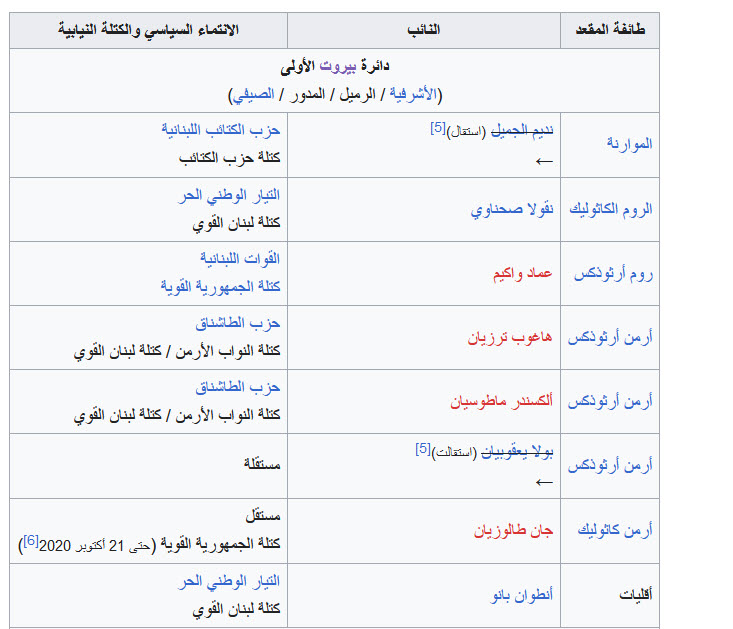733x629 pixels.
Task: Click reference [6] after 2020 date
Action: coord(31,541)
